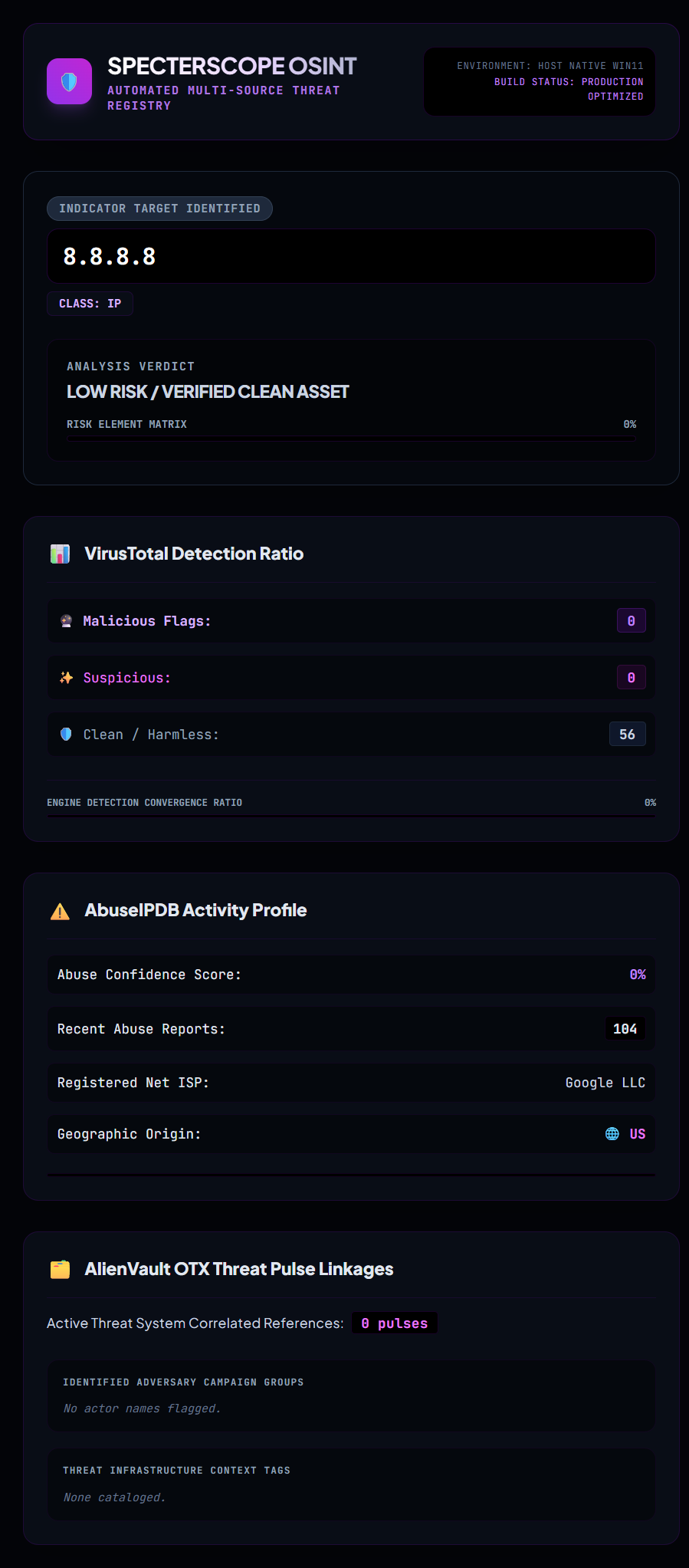Click the Identified Adversary Campaign Groups panel
The height and width of the screenshot is (1568, 689).
[351, 1395]
